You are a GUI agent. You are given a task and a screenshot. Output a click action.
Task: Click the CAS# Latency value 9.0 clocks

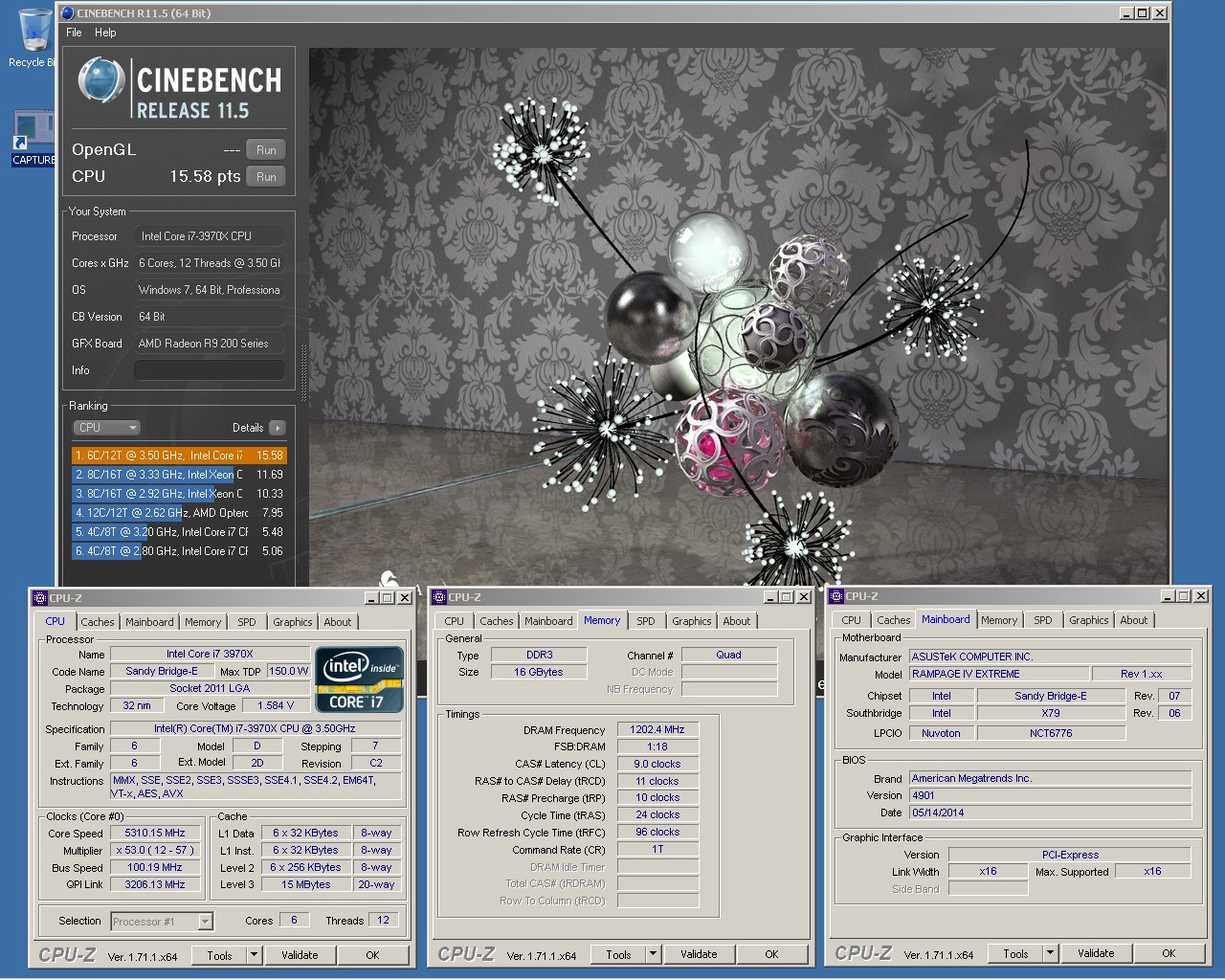657,765
